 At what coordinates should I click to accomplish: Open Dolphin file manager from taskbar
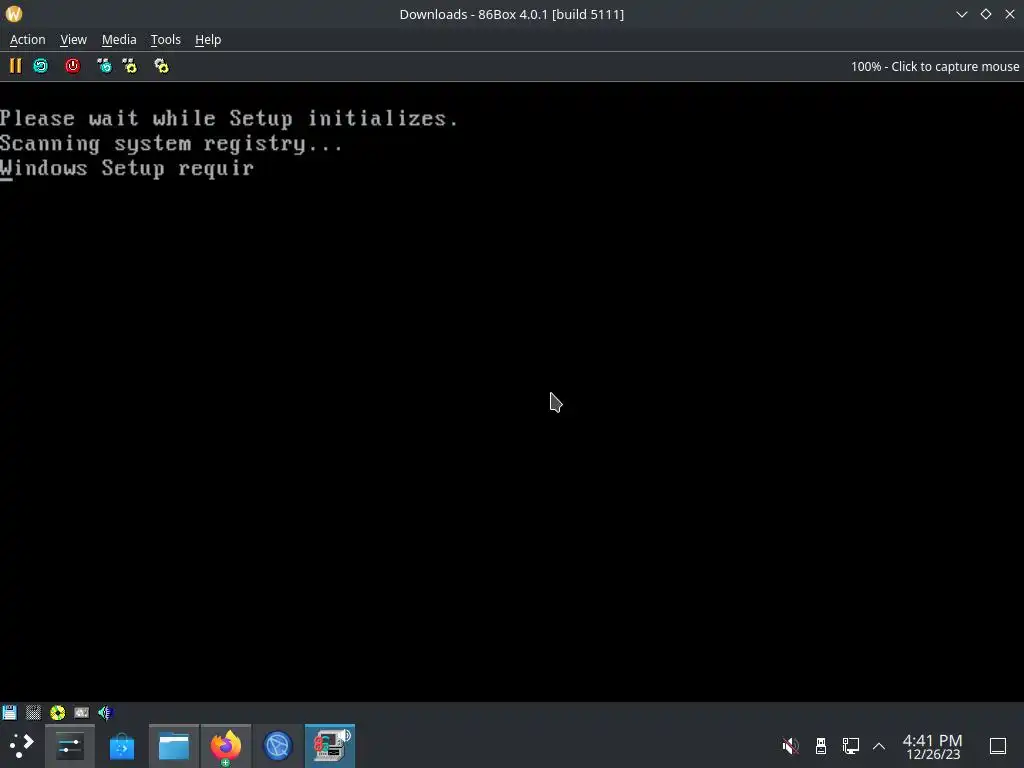pos(174,746)
